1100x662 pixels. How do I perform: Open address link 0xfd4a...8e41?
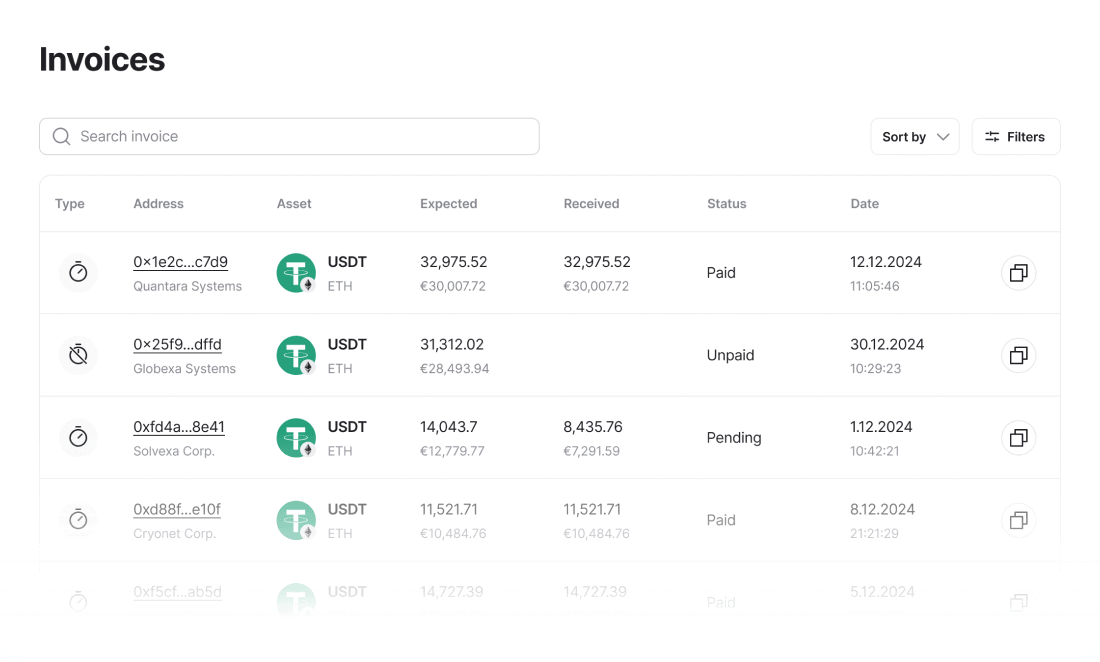(178, 427)
